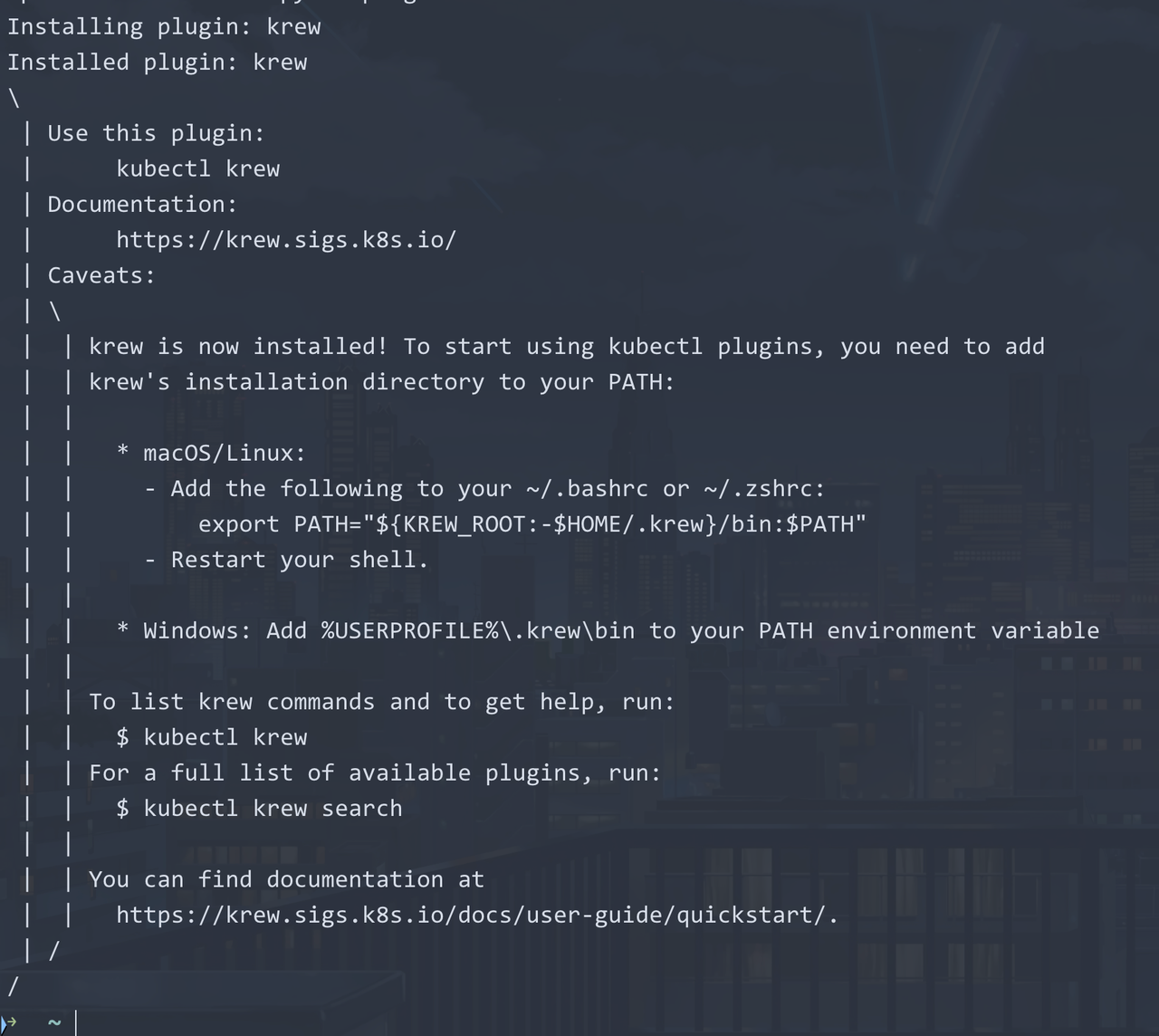This screenshot has height=1036, width=1159.
Task: Click the prompt arrow symbol at bottom
Action: [x=10, y=1022]
